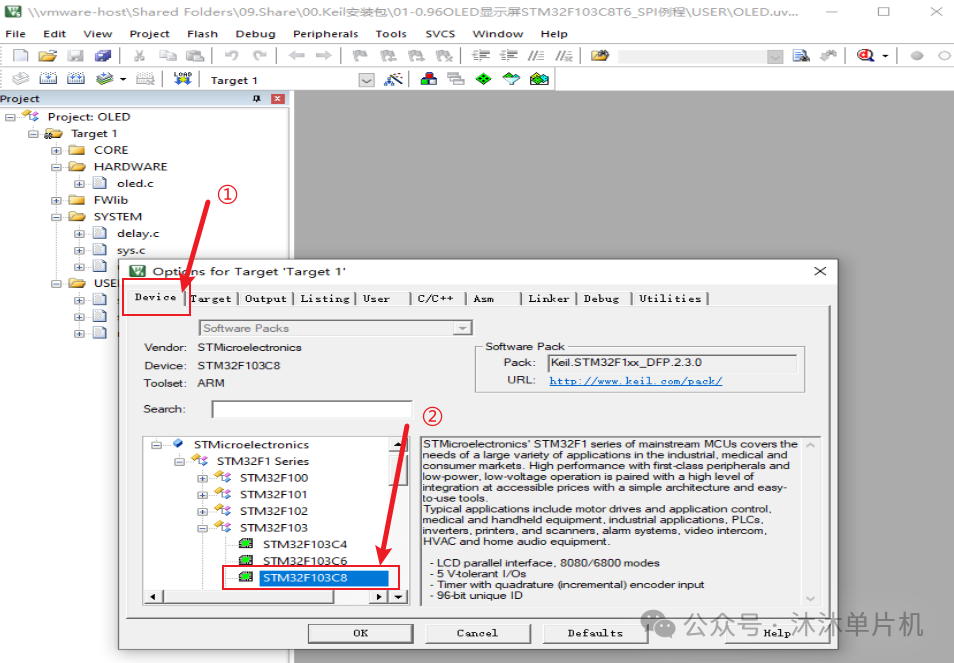Open the Batch Build dropdown arrow
The image size is (954, 663).
click(x=123, y=80)
